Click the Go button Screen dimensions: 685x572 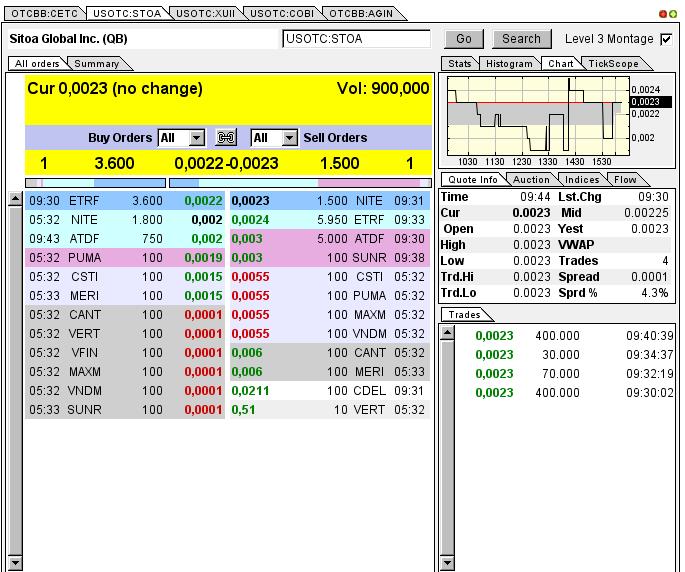[x=464, y=39]
